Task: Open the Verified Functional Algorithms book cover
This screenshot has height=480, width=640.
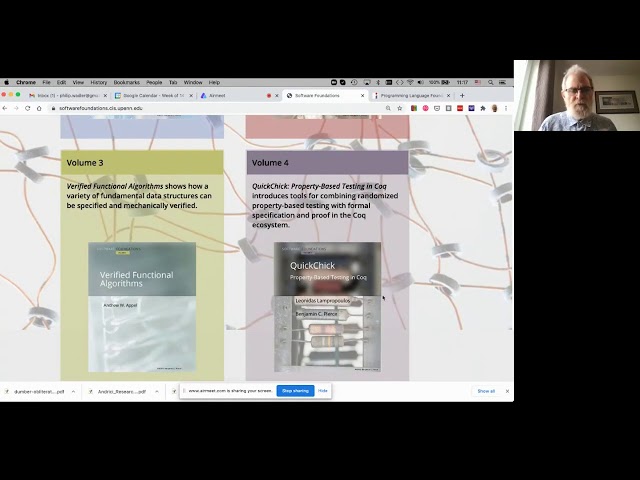Action: tap(142, 307)
